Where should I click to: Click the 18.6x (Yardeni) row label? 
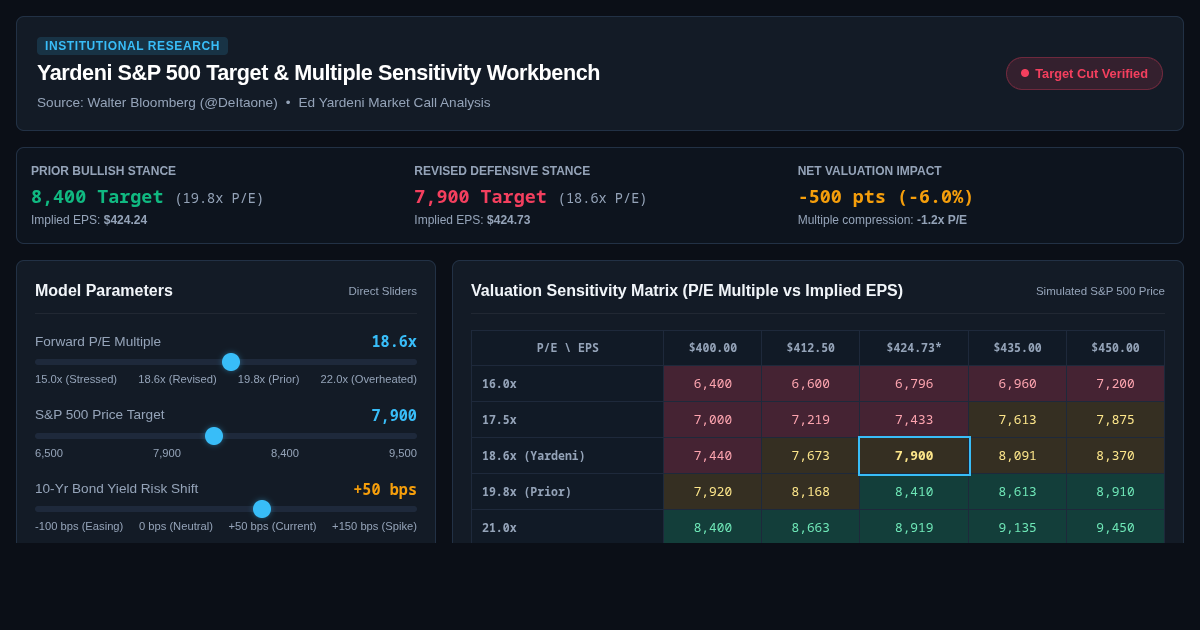(x=568, y=456)
